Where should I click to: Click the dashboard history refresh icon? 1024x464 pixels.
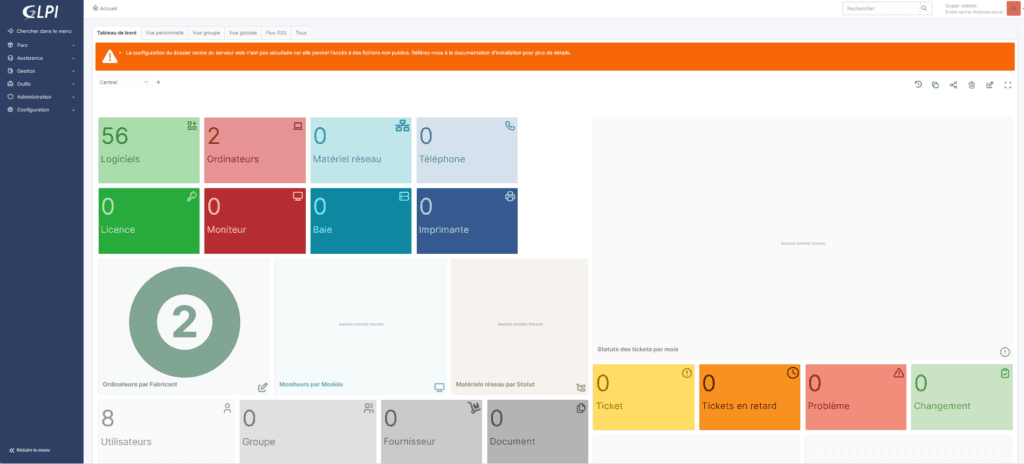point(918,85)
